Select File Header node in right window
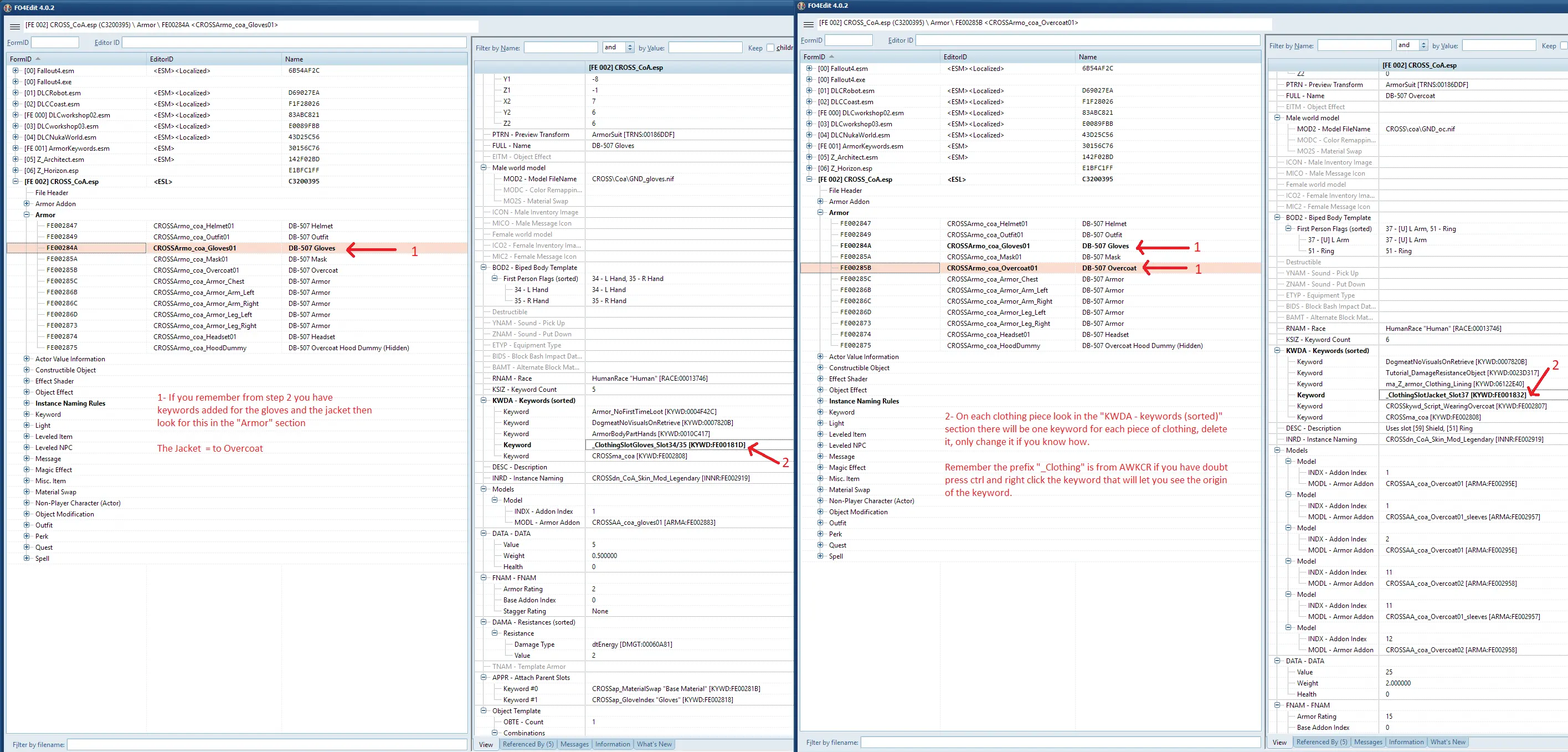 pyautogui.click(x=845, y=190)
